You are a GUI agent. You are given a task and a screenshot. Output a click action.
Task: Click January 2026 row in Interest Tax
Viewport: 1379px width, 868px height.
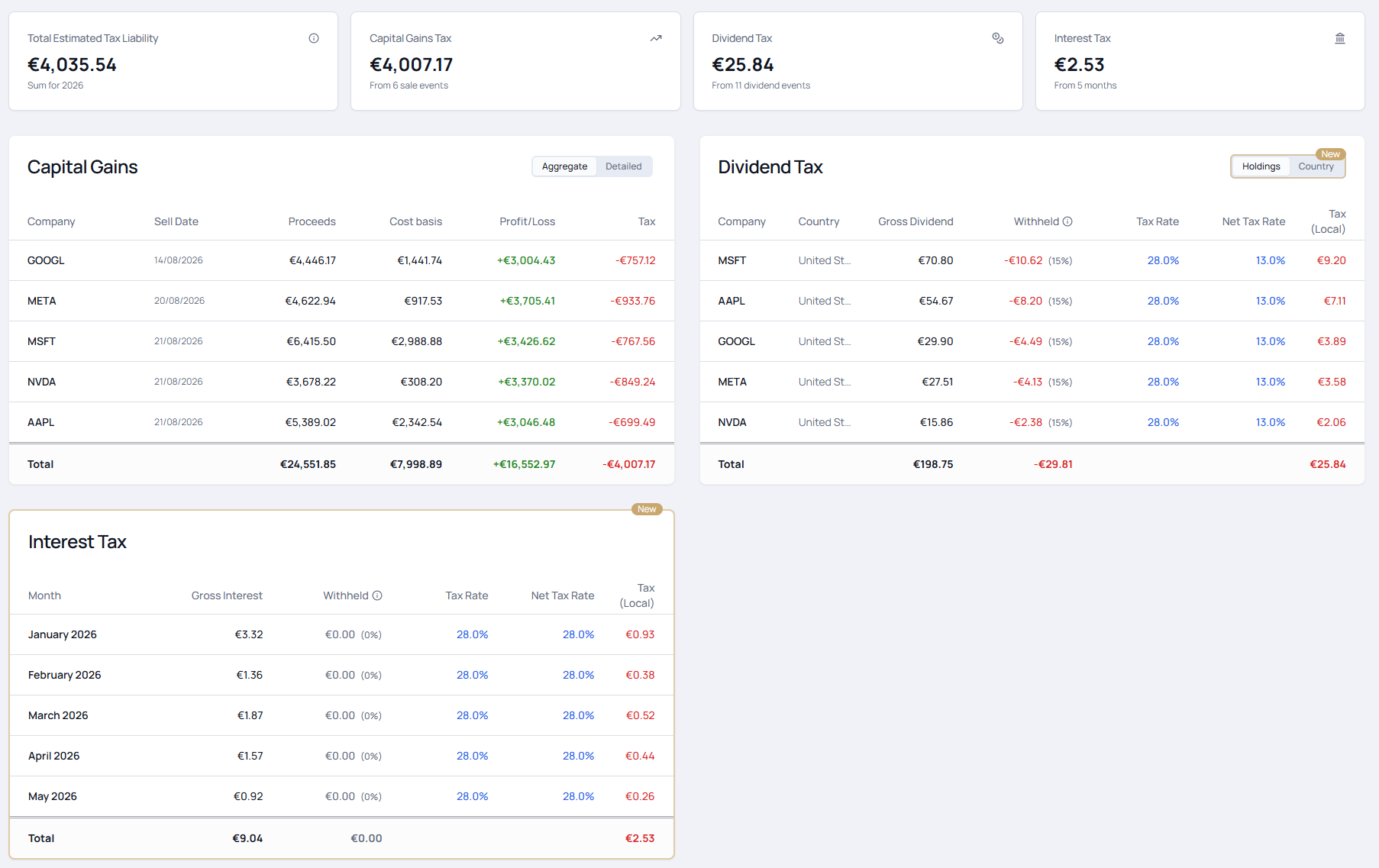(341, 634)
